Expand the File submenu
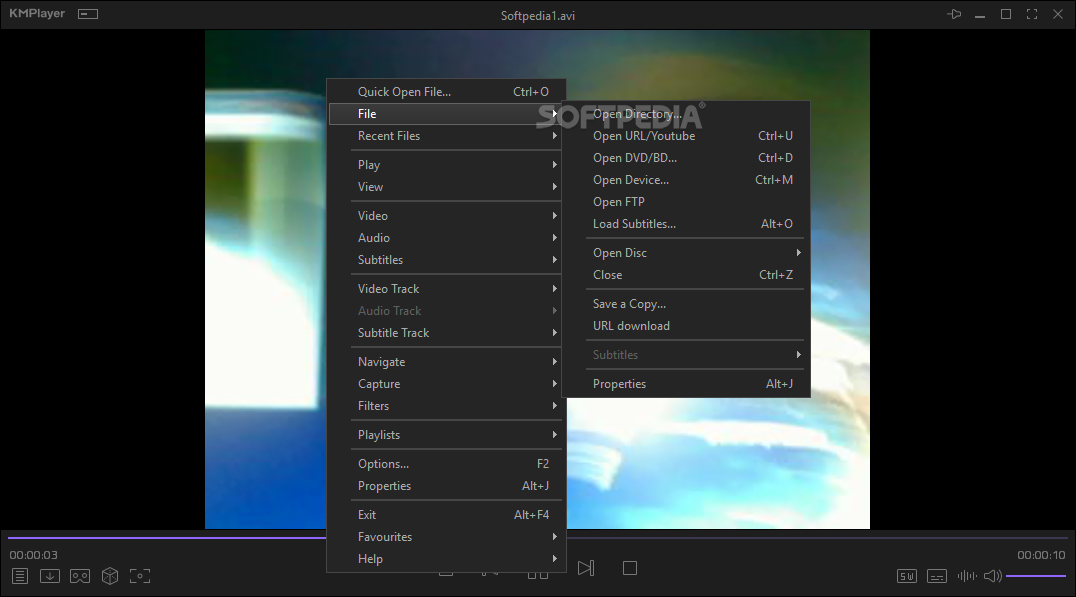This screenshot has width=1076, height=597. (x=446, y=114)
